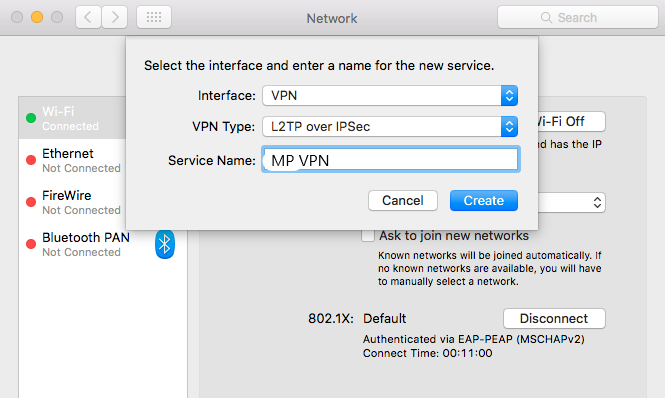Click the Back arrow navigation button
The width and height of the screenshot is (665, 398).
[x=88, y=17]
